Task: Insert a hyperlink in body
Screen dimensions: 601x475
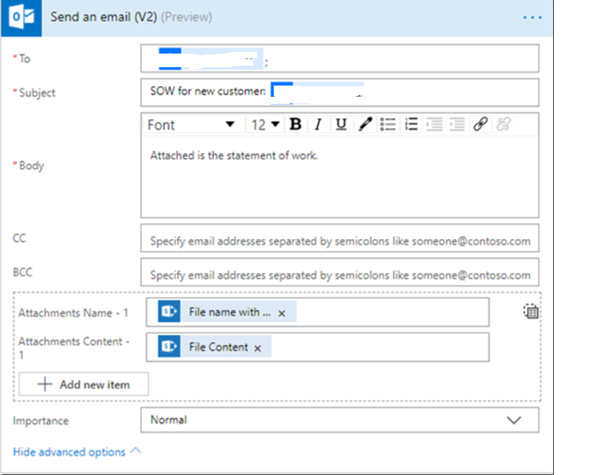Action: 480,124
